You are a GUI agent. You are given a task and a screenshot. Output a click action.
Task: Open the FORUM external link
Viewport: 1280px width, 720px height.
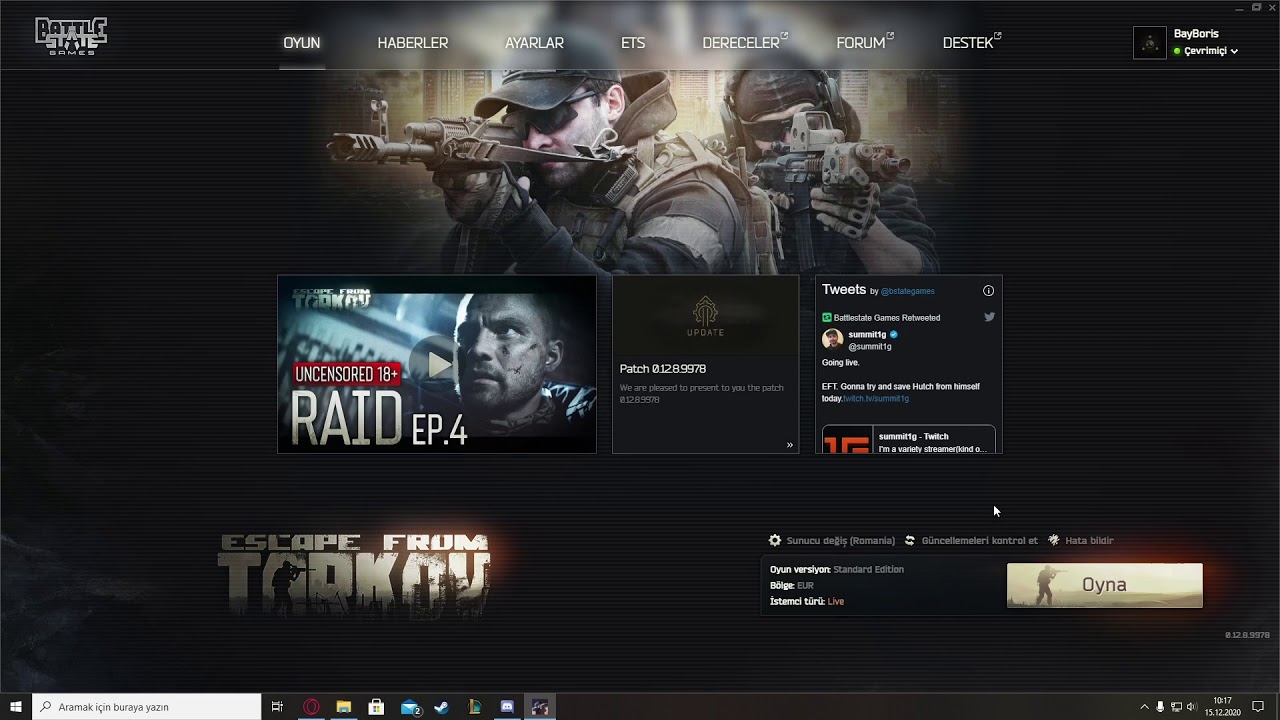click(x=865, y=43)
